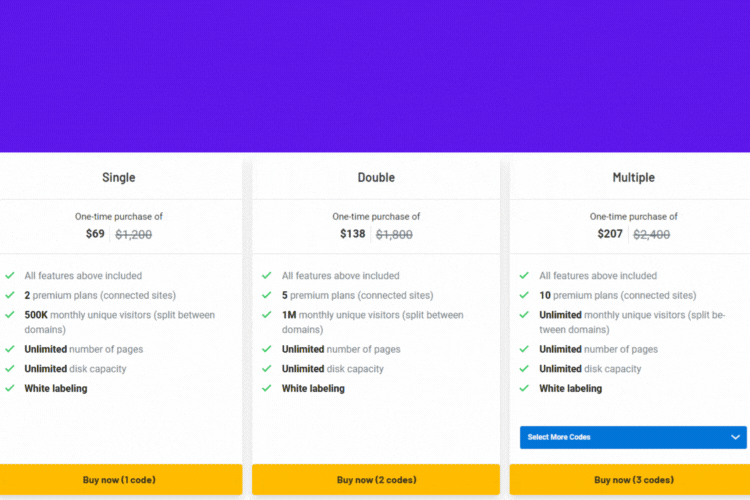
Task: Click the chevron arrow on Select More Codes
Action: pos(735,437)
